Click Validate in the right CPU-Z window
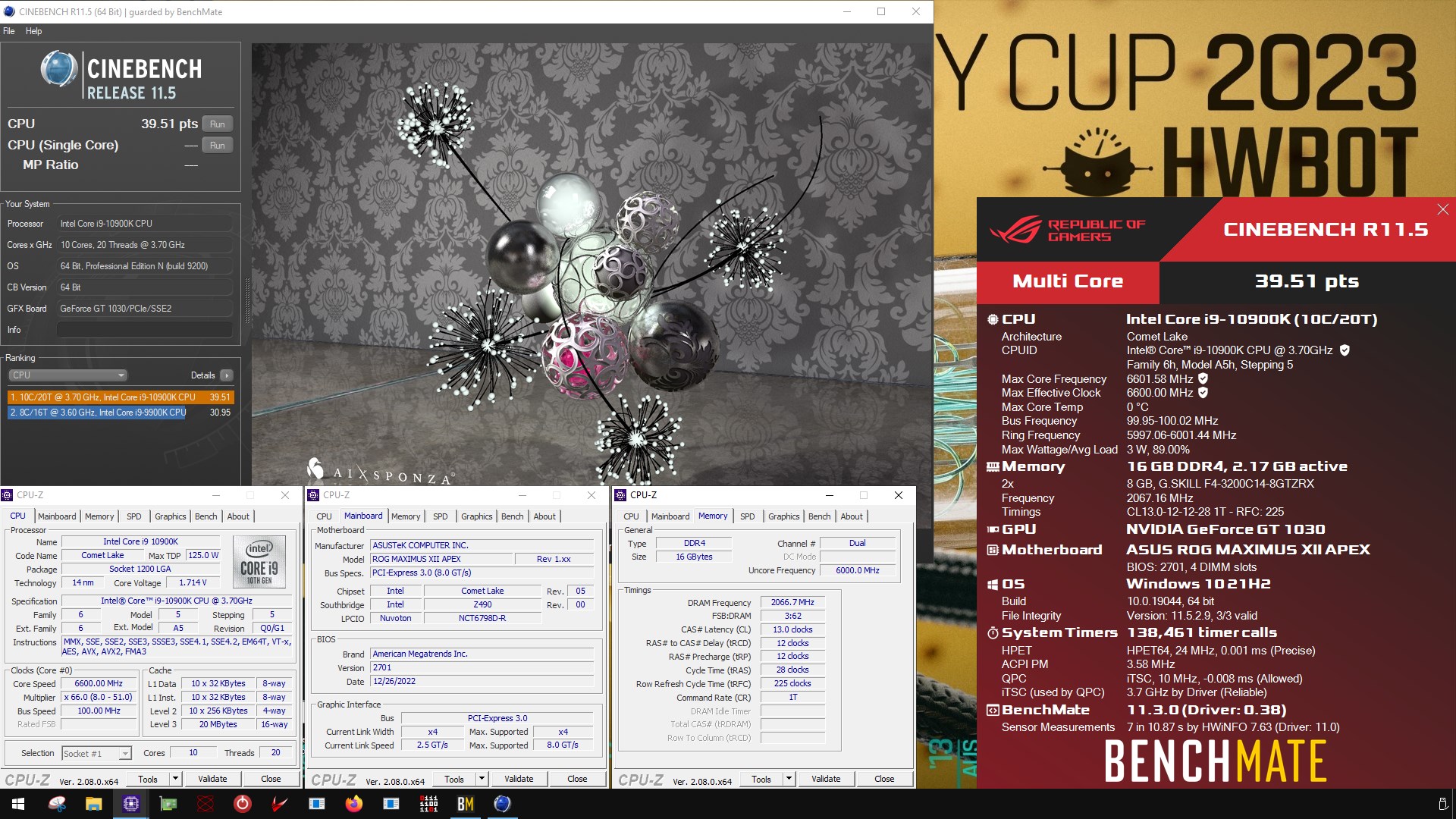Viewport: 1456px width, 819px height. point(826,779)
